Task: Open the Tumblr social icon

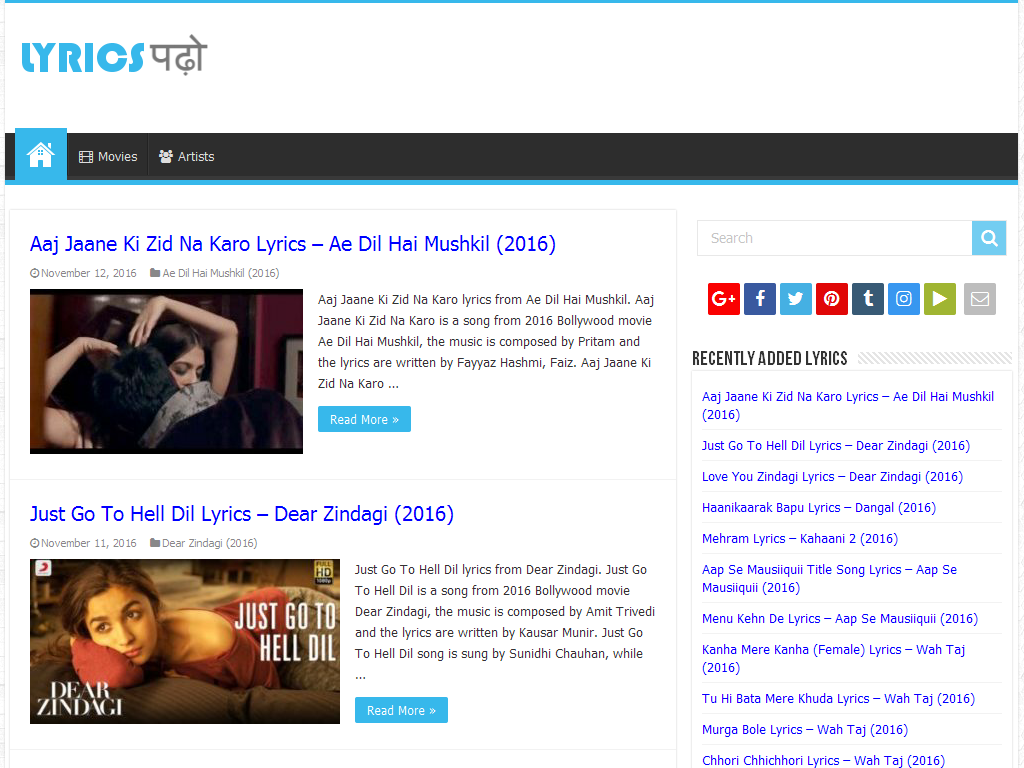Action: pos(868,299)
